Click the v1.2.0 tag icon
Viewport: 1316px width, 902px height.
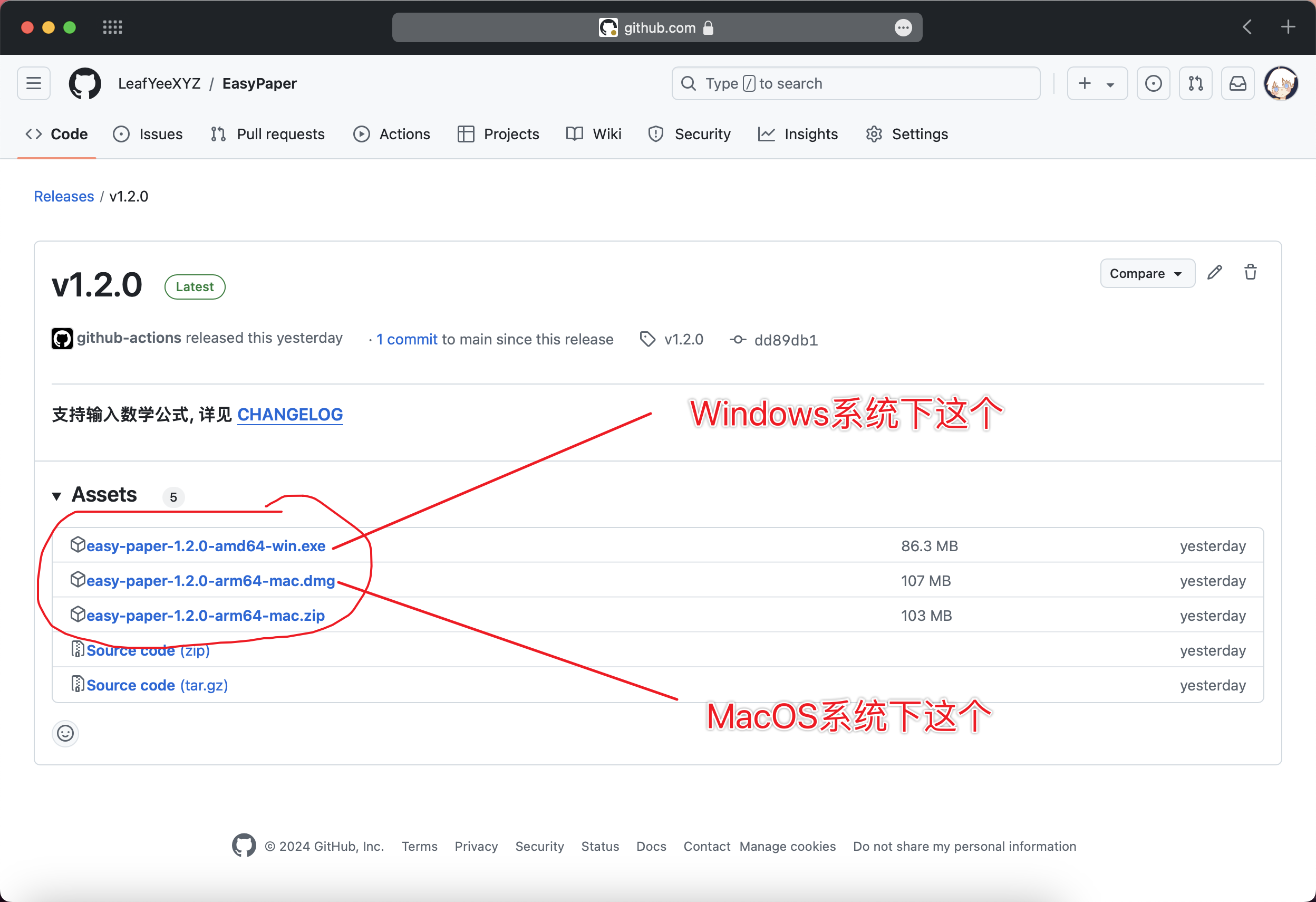[647, 339]
